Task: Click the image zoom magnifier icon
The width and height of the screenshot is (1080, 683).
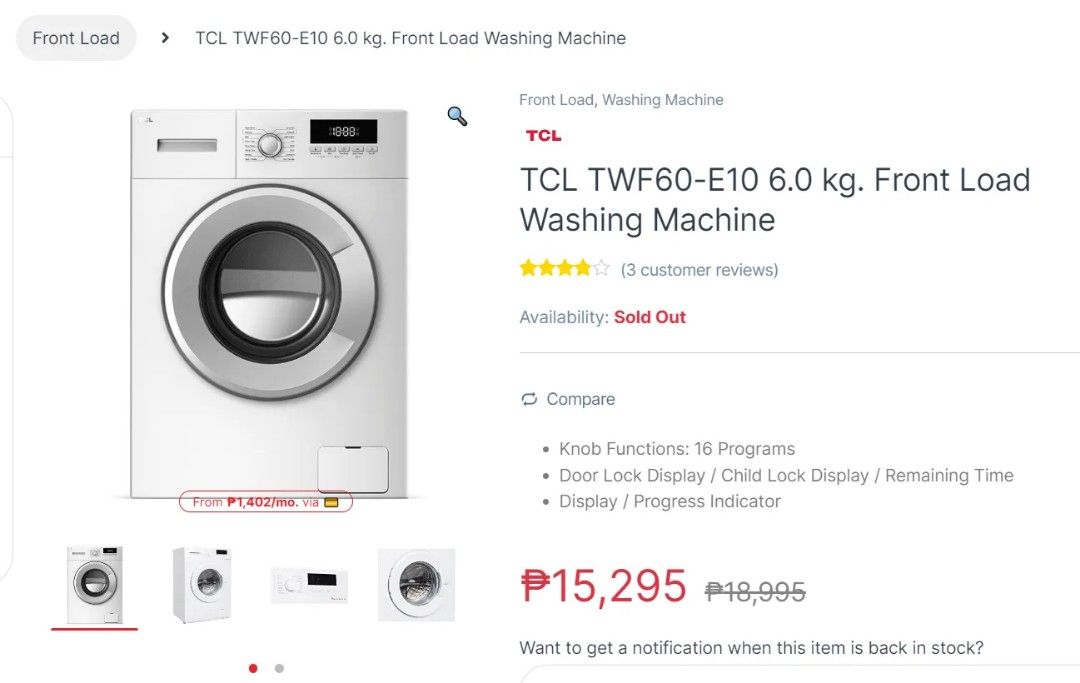Action: tap(457, 117)
